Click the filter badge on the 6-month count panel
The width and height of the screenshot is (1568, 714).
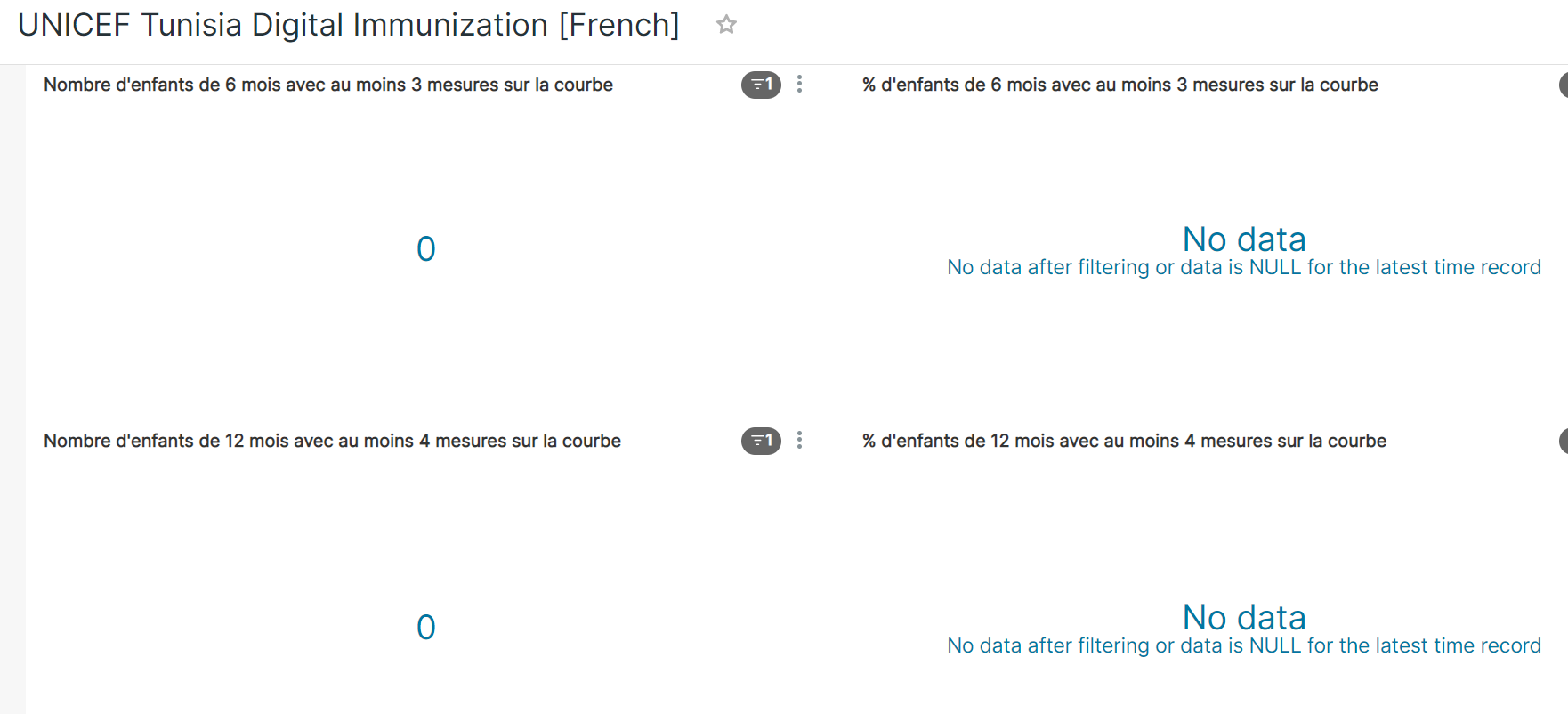(x=761, y=85)
